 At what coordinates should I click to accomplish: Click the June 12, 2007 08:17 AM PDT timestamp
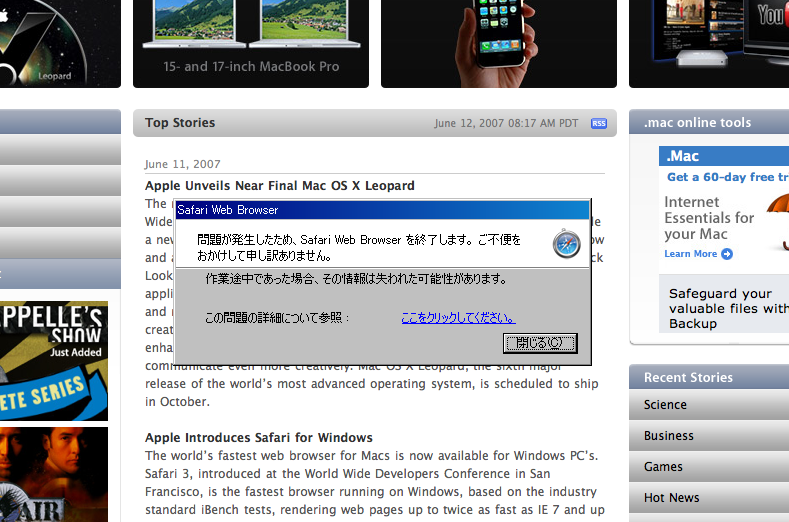click(506, 123)
